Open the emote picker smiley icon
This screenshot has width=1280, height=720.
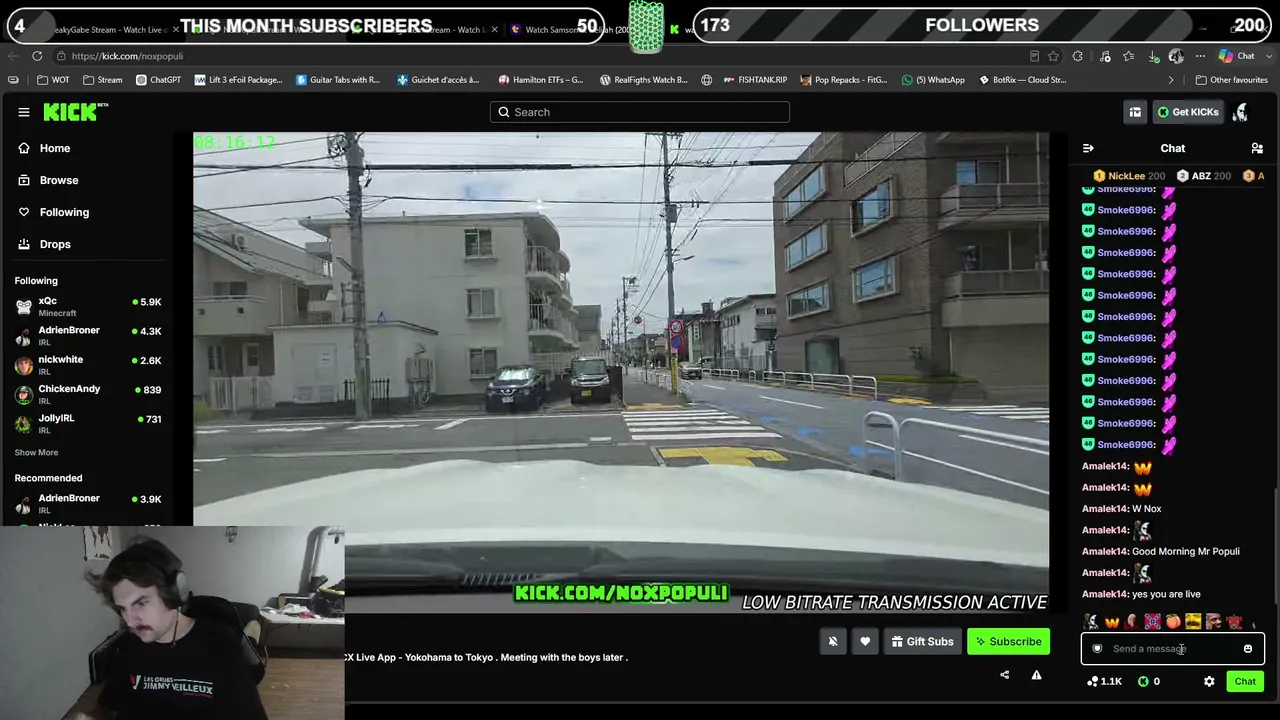pos(1247,649)
